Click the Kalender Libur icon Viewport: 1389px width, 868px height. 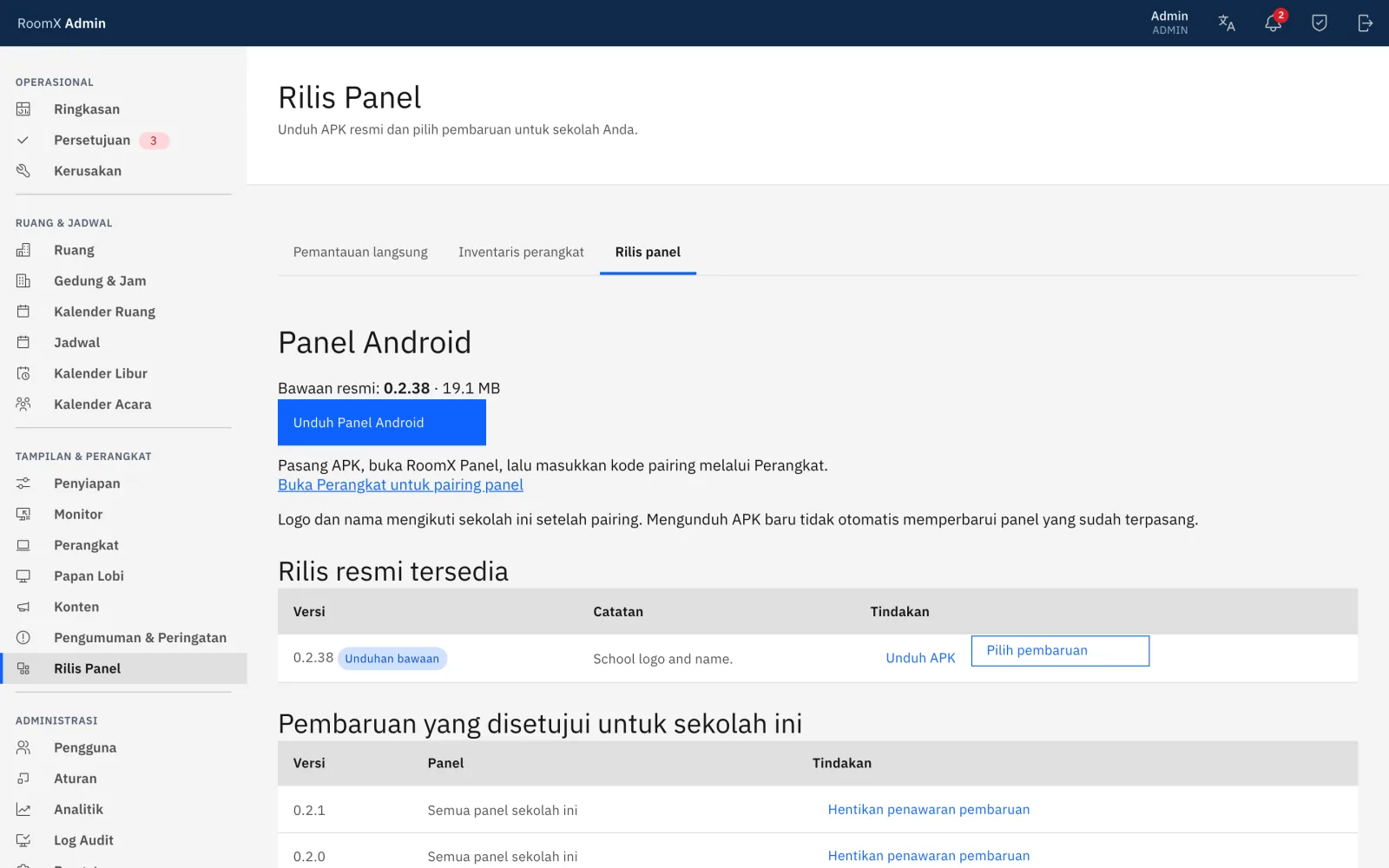pyautogui.click(x=23, y=373)
